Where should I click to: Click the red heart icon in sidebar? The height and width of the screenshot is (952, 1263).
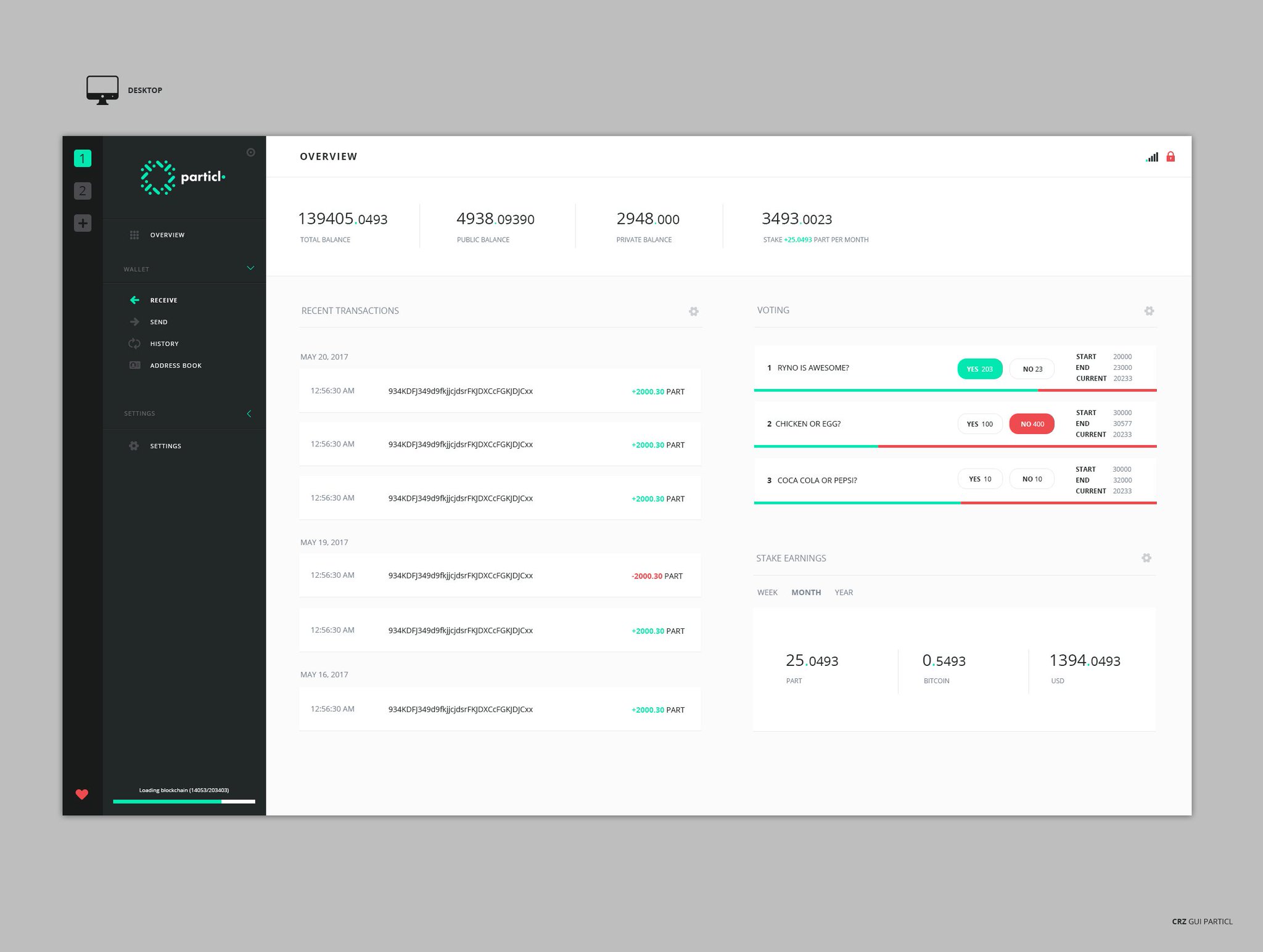click(81, 794)
